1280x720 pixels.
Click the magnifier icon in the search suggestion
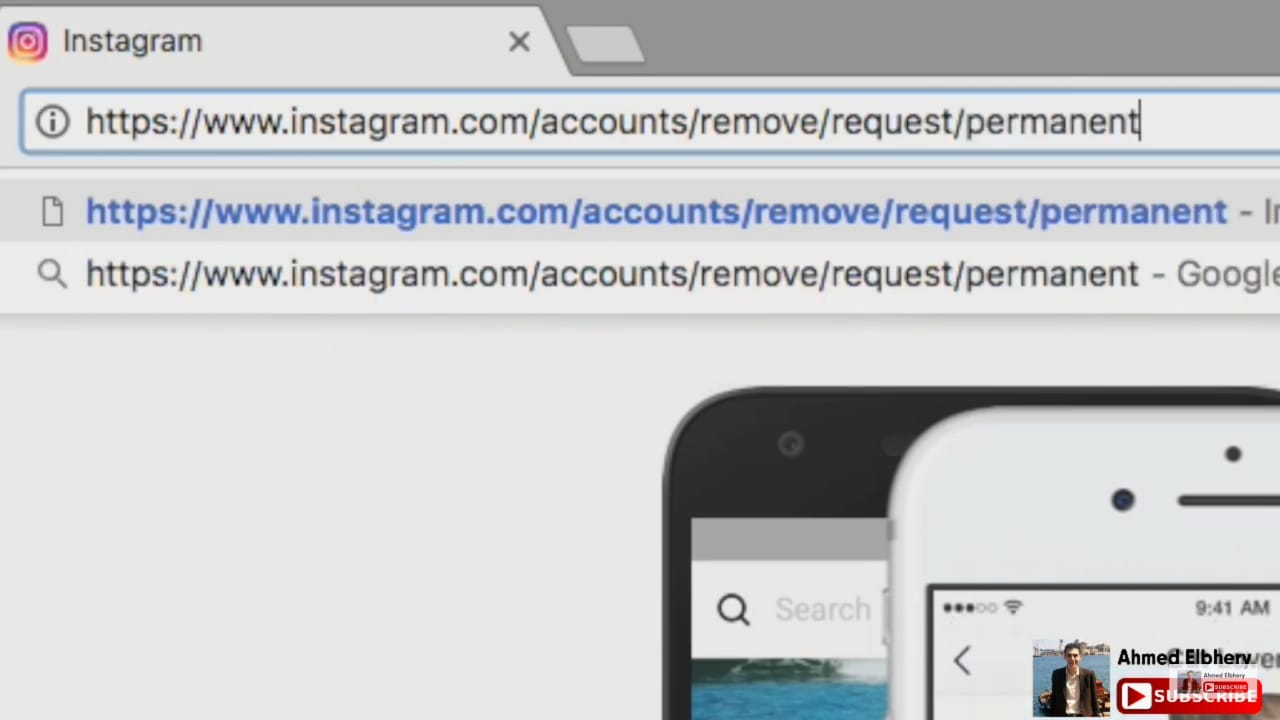(x=52, y=274)
